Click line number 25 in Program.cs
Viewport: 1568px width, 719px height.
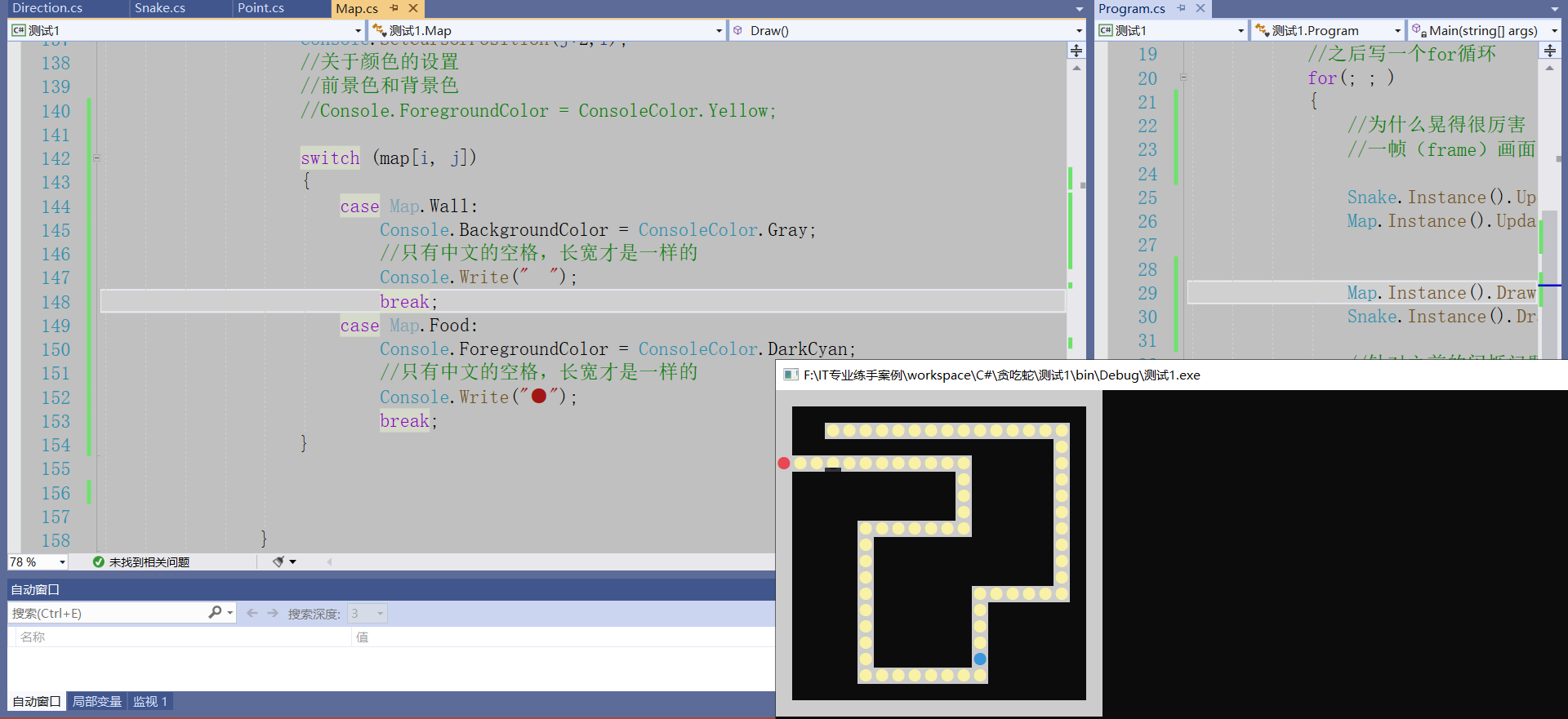[x=1147, y=198]
